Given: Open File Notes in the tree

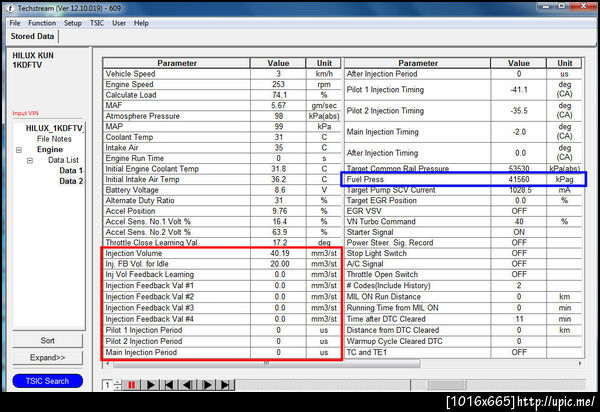Looking at the screenshot, I should [54, 139].
